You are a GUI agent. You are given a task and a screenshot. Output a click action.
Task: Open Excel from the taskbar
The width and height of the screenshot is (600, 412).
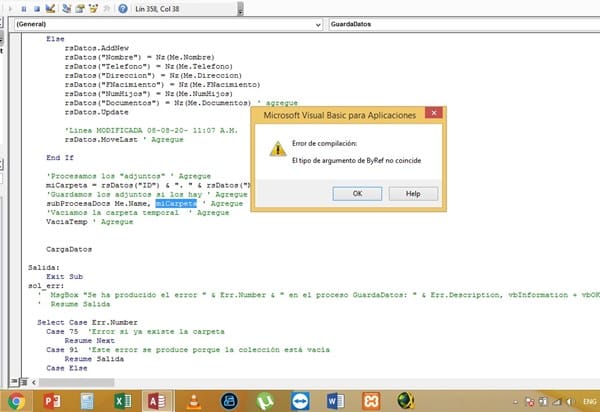[120, 400]
